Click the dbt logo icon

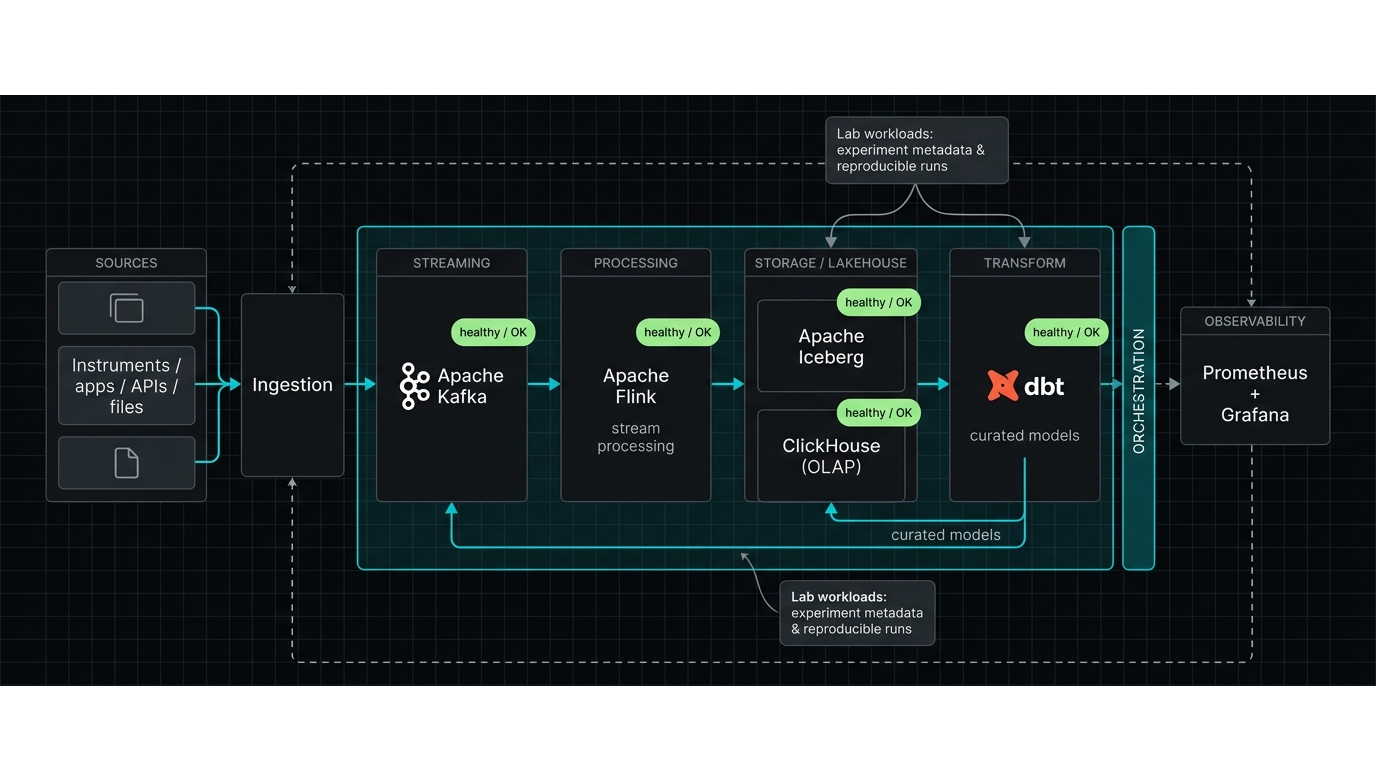click(1003, 386)
